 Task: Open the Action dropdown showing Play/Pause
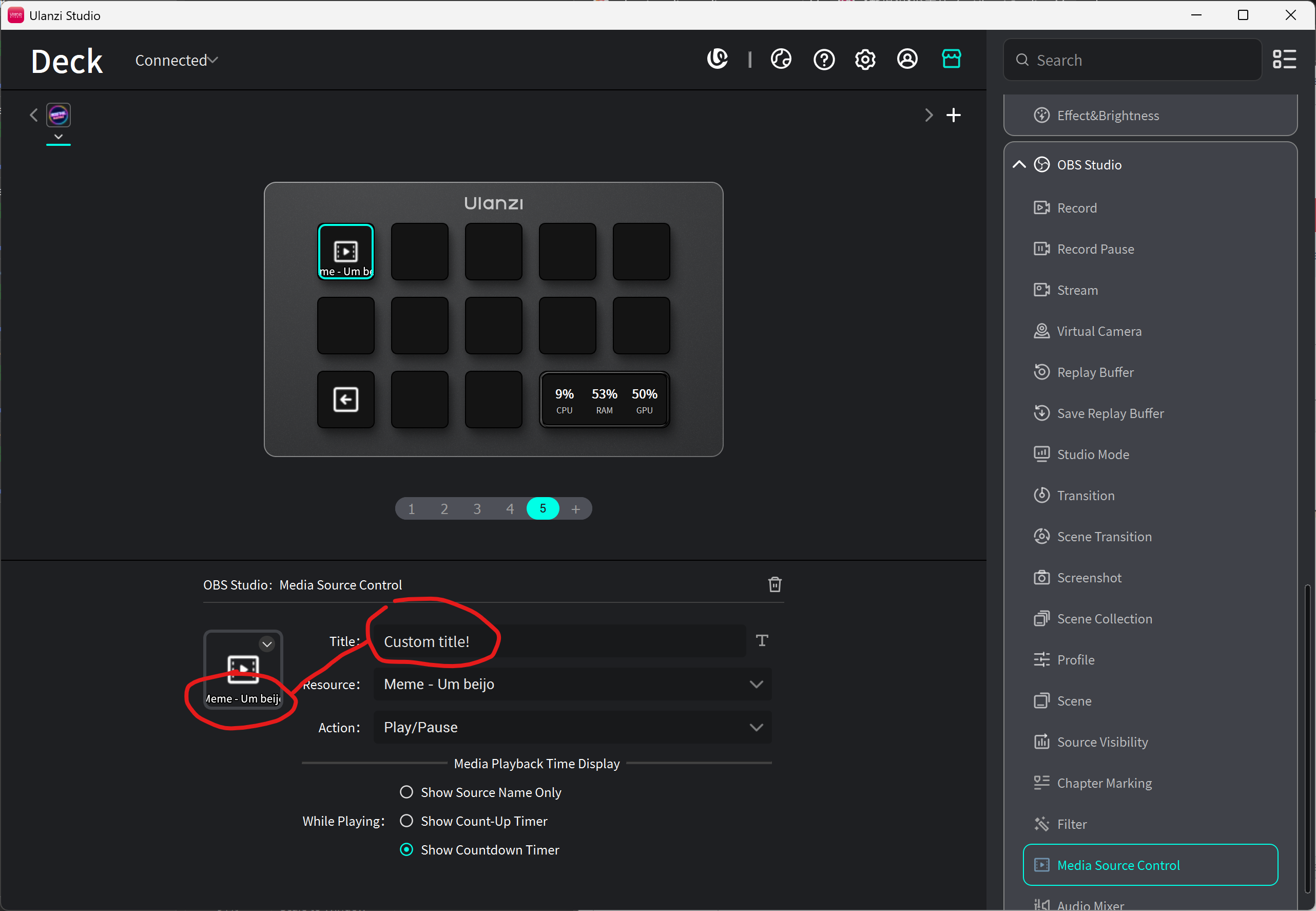tap(572, 727)
